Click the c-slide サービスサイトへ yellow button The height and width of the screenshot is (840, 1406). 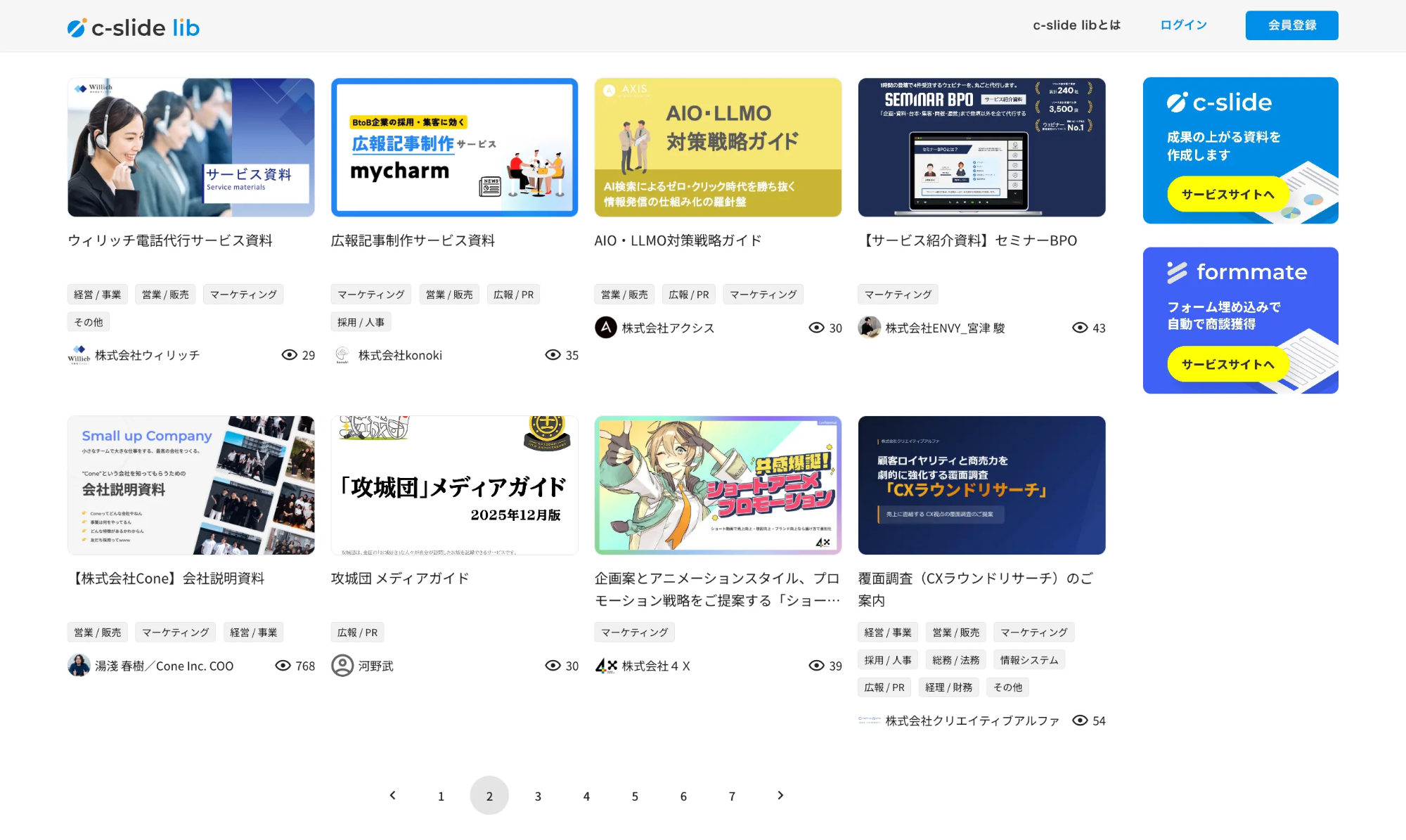point(1227,194)
